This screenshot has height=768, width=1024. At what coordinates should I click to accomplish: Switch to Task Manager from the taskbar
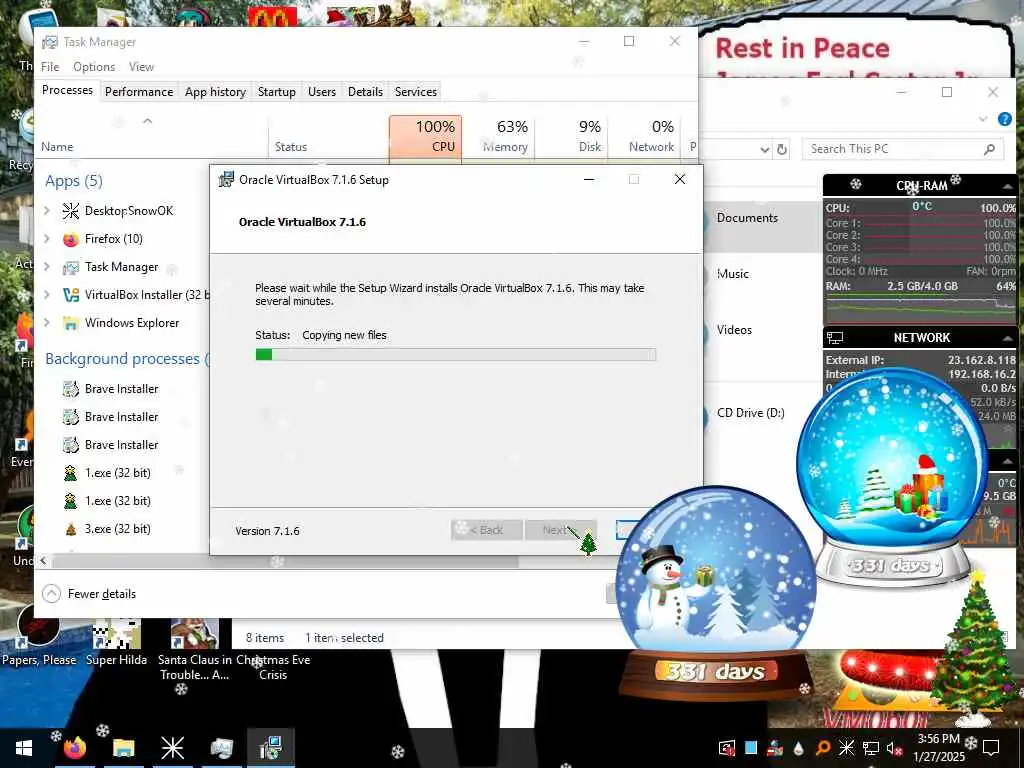pyautogui.click(x=221, y=748)
